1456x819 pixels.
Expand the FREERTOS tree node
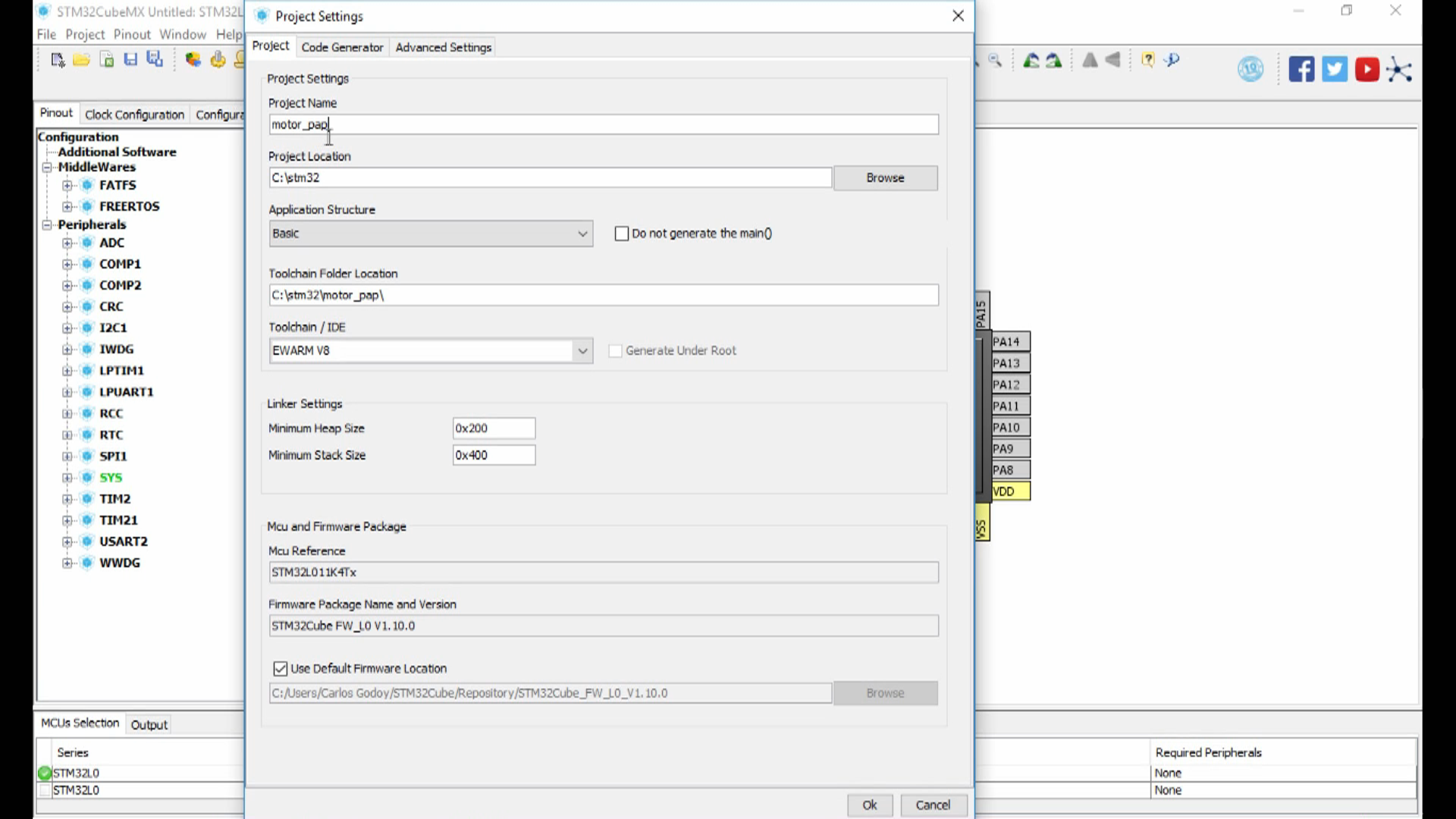coord(67,206)
